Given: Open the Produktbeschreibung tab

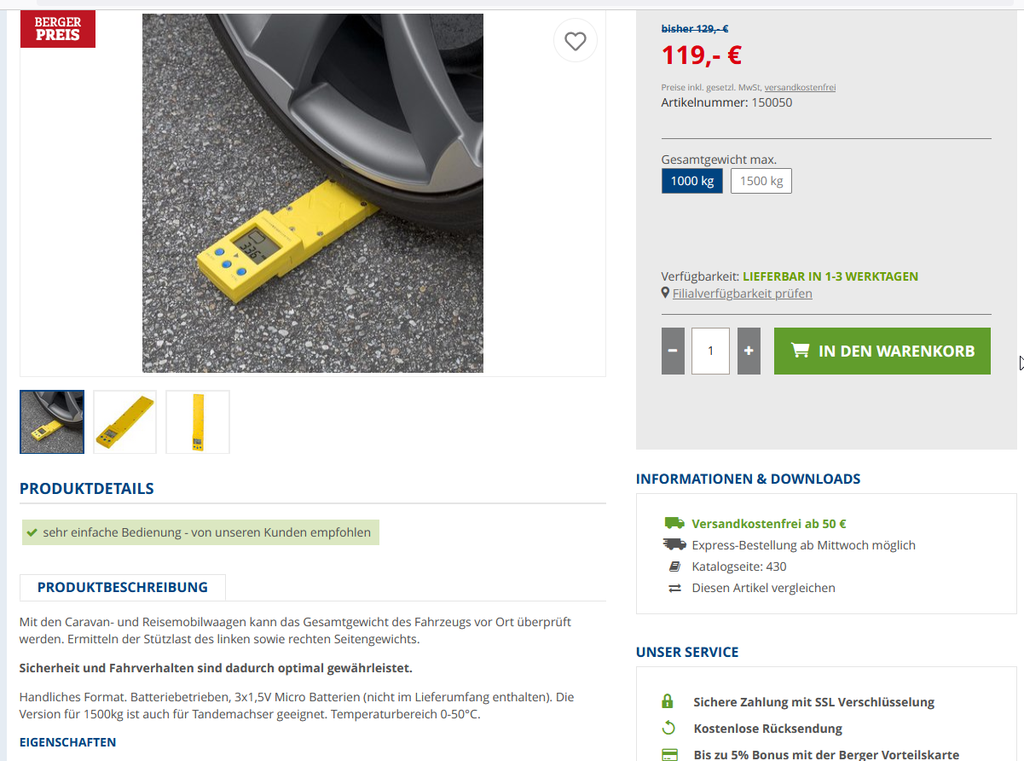Looking at the screenshot, I should [x=123, y=587].
